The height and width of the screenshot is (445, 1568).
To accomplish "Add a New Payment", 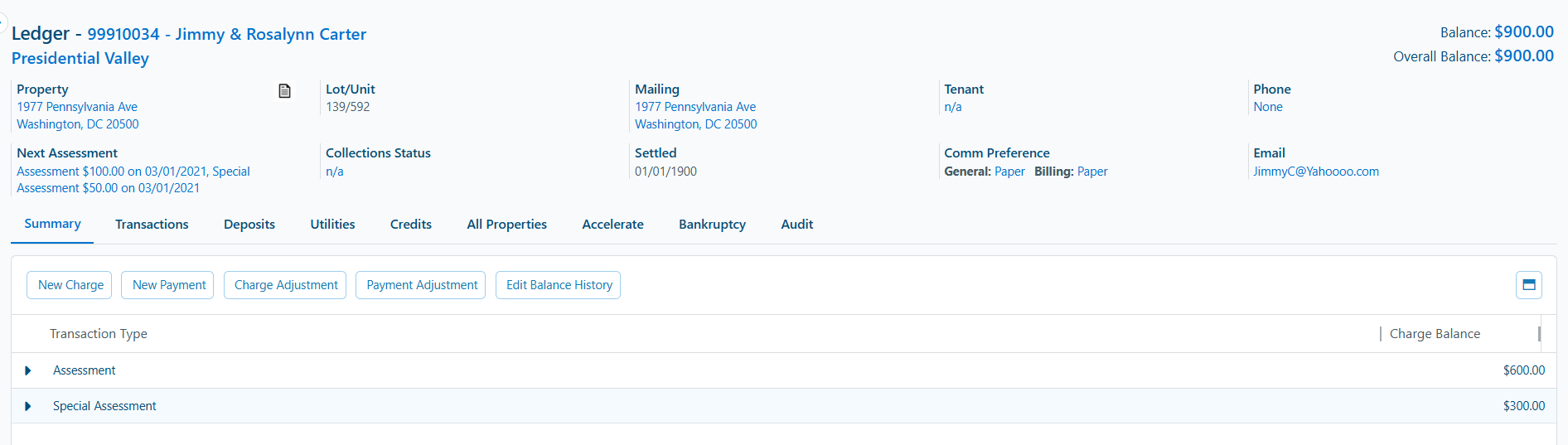I will point(167,285).
